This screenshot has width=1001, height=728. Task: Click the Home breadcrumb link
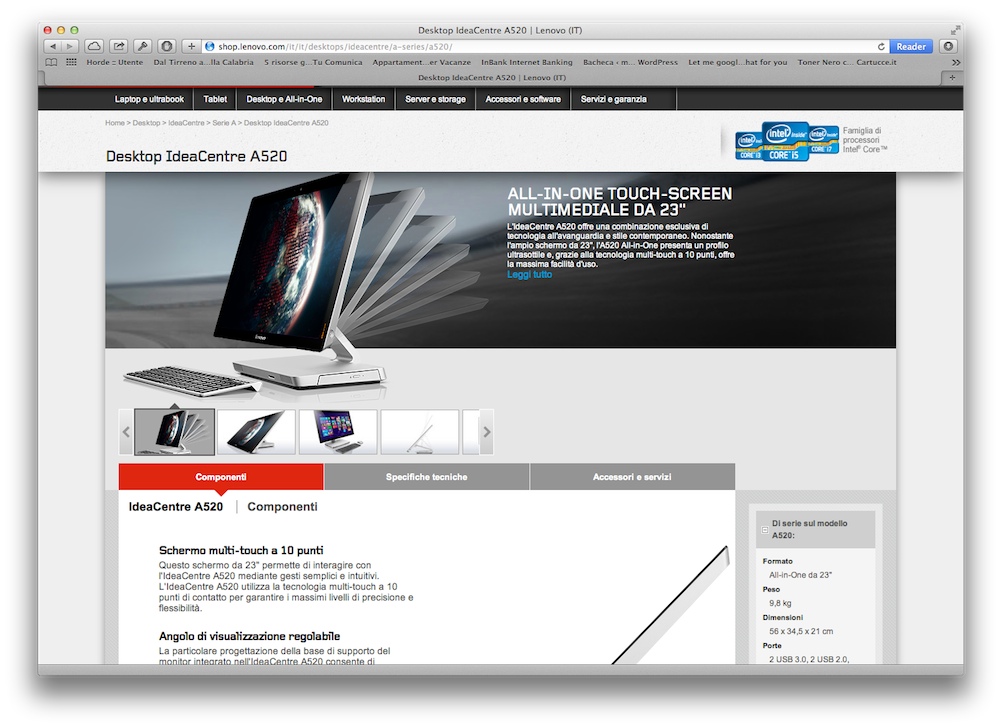pos(115,123)
